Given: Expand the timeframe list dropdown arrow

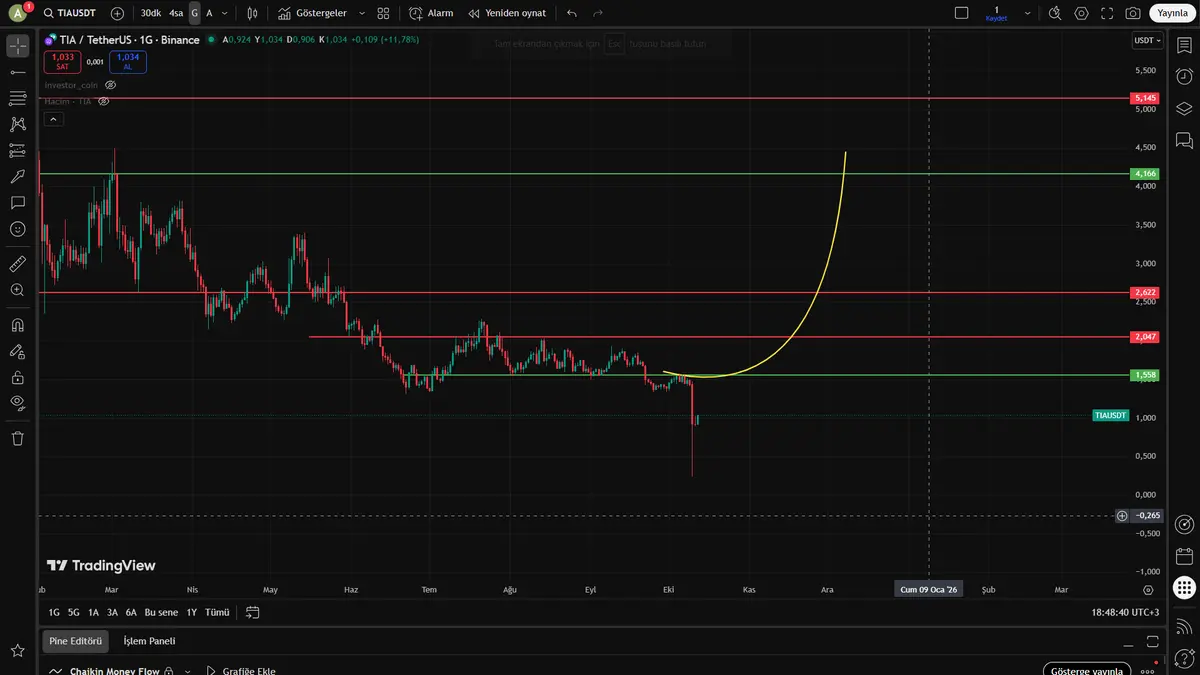Looking at the screenshot, I should 224,13.
